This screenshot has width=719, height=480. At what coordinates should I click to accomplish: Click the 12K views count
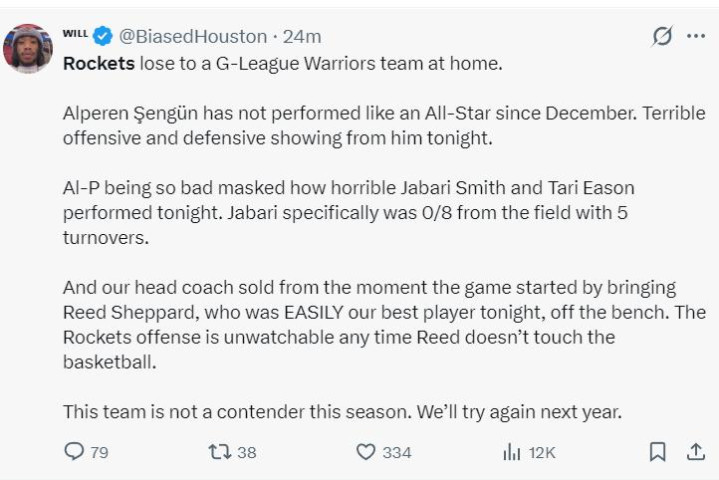pos(542,453)
